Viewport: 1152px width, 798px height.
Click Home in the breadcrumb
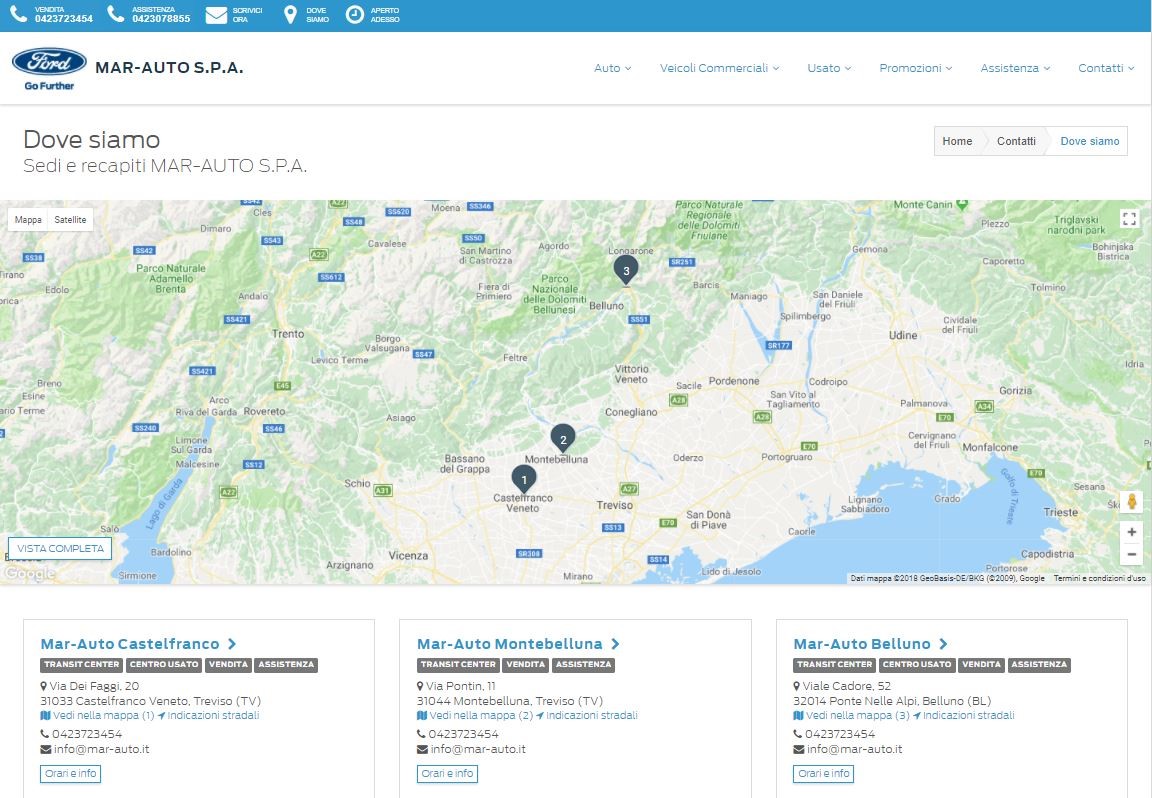957,142
